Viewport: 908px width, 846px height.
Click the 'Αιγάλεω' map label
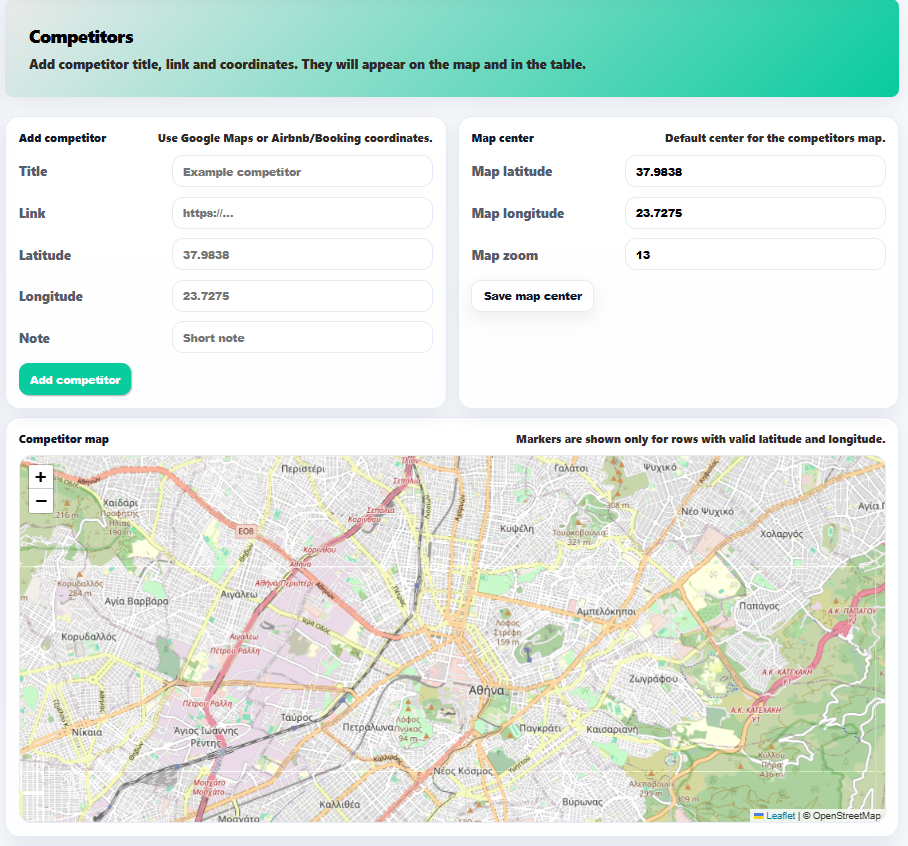[x=239, y=594]
